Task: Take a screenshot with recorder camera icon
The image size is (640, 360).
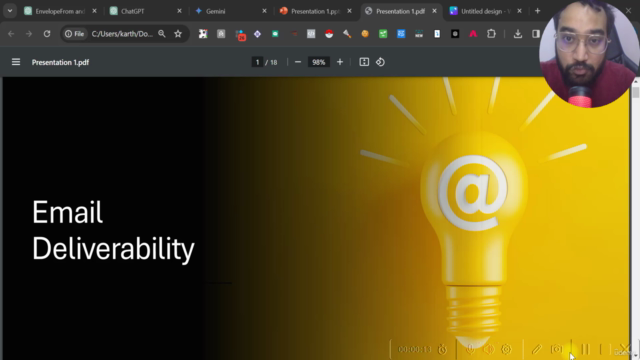Action: [x=557, y=349]
